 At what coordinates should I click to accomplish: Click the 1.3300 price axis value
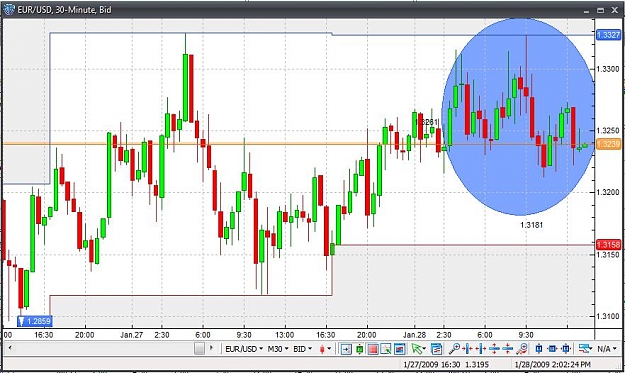(x=608, y=69)
